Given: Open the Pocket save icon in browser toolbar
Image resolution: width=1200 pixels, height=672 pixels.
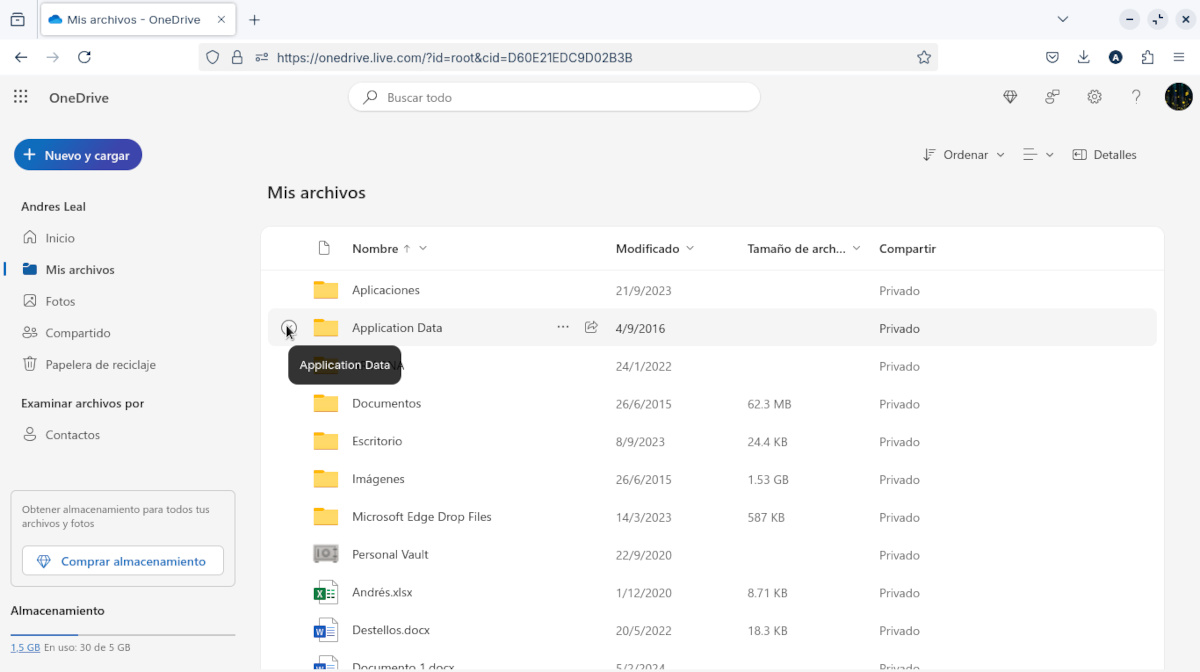Looking at the screenshot, I should (1052, 58).
